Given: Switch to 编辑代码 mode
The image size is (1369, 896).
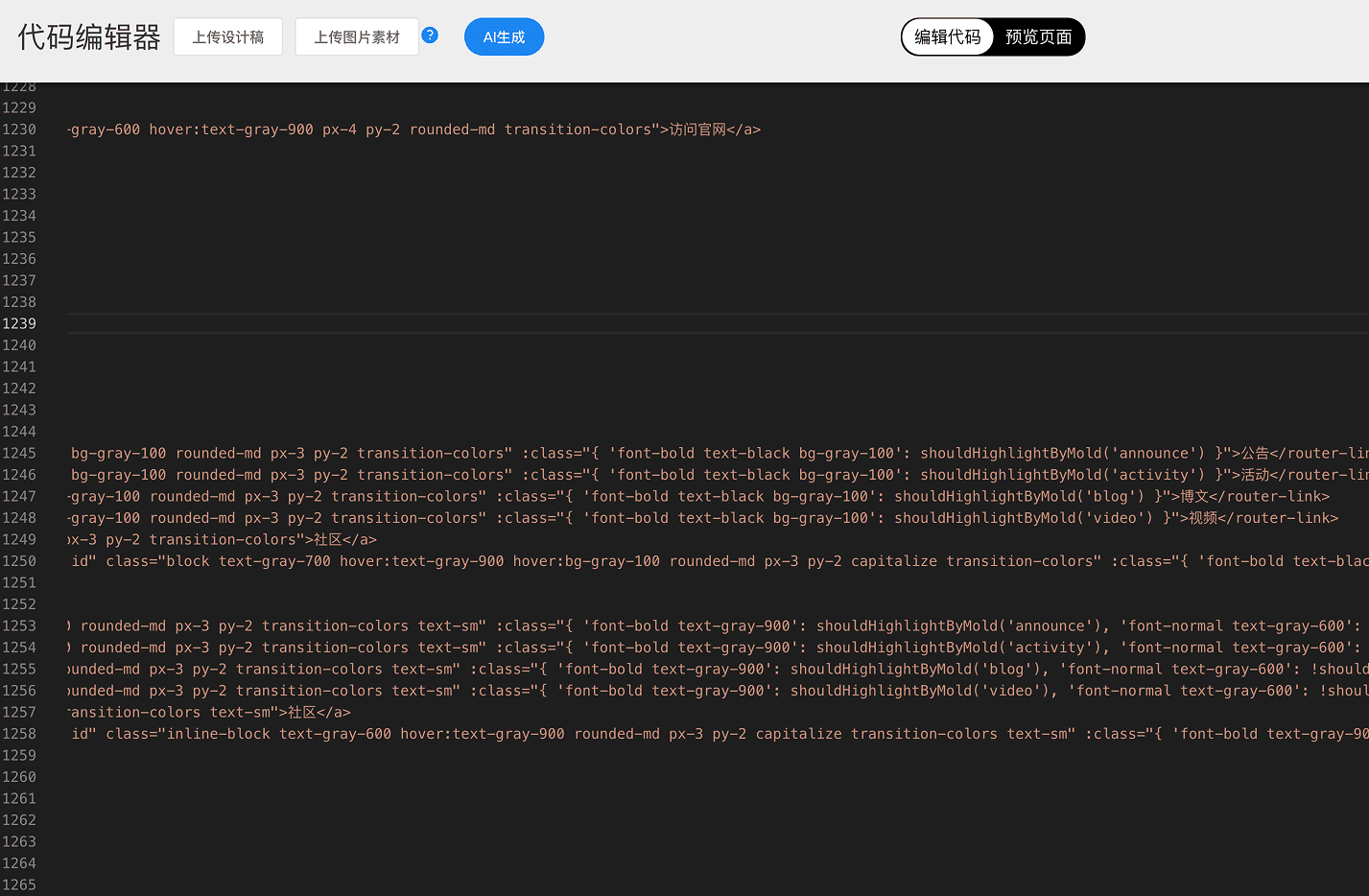Looking at the screenshot, I should click(x=947, y=37).
